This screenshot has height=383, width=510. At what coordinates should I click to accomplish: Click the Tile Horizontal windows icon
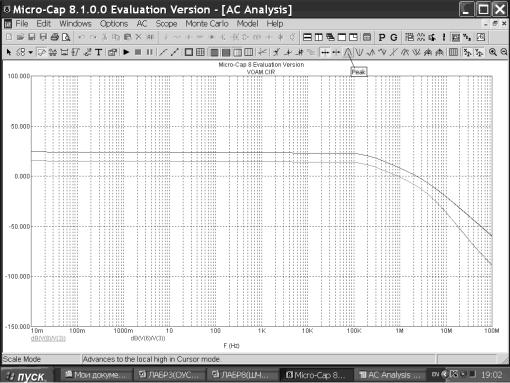click(307, 37)
